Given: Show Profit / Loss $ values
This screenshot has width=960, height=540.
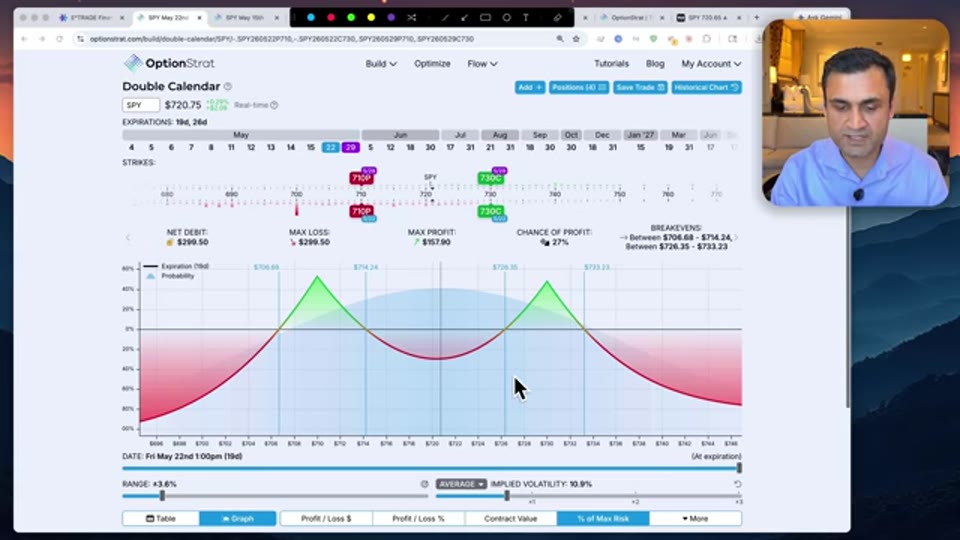Looking at the screenshot, I should pyautogui.click(x=326, y=519).
